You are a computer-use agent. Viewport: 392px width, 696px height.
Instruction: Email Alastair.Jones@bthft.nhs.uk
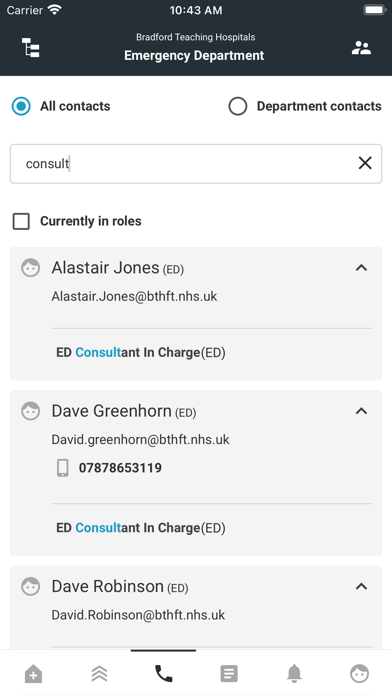coord(134,296)
